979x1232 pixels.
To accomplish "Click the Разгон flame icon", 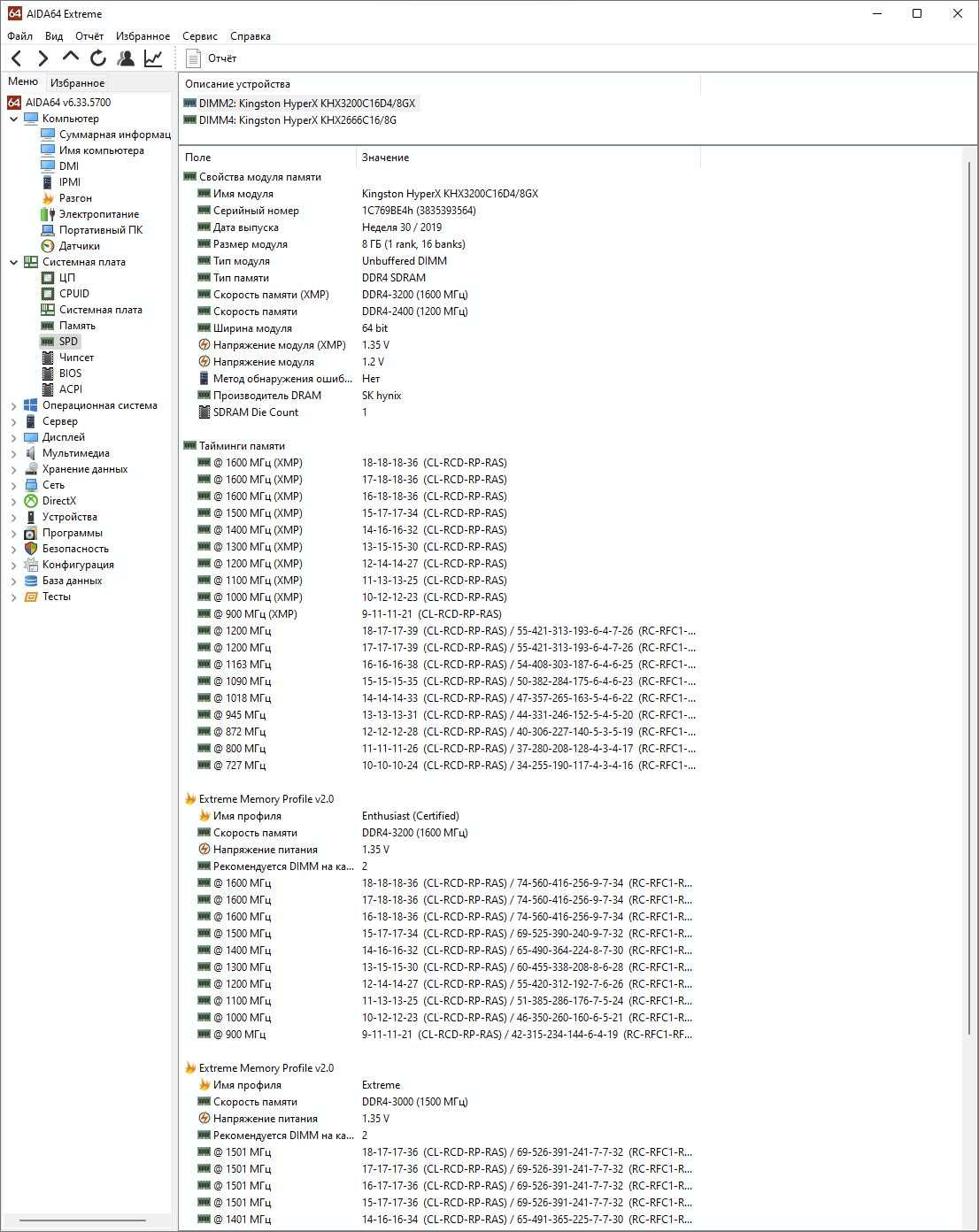I will [x=48, y=198].
